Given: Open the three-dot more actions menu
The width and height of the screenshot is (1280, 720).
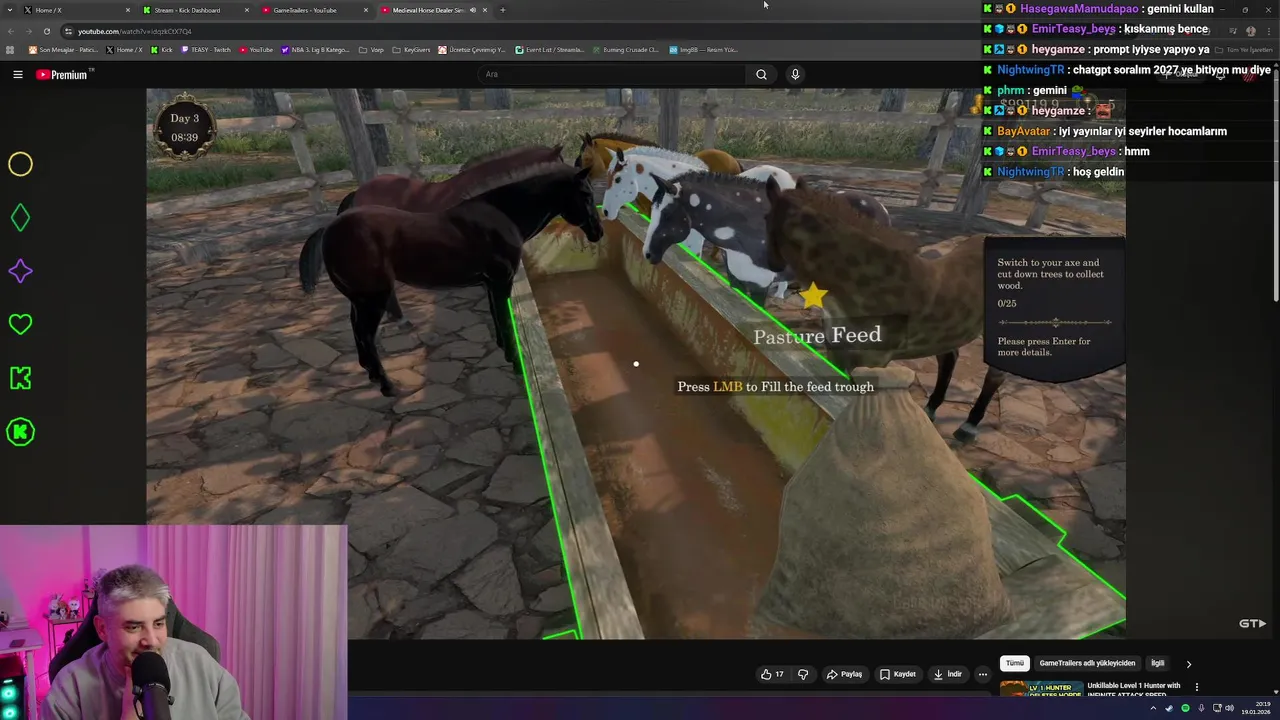Looking at the screenshot, I should [982, 674].
